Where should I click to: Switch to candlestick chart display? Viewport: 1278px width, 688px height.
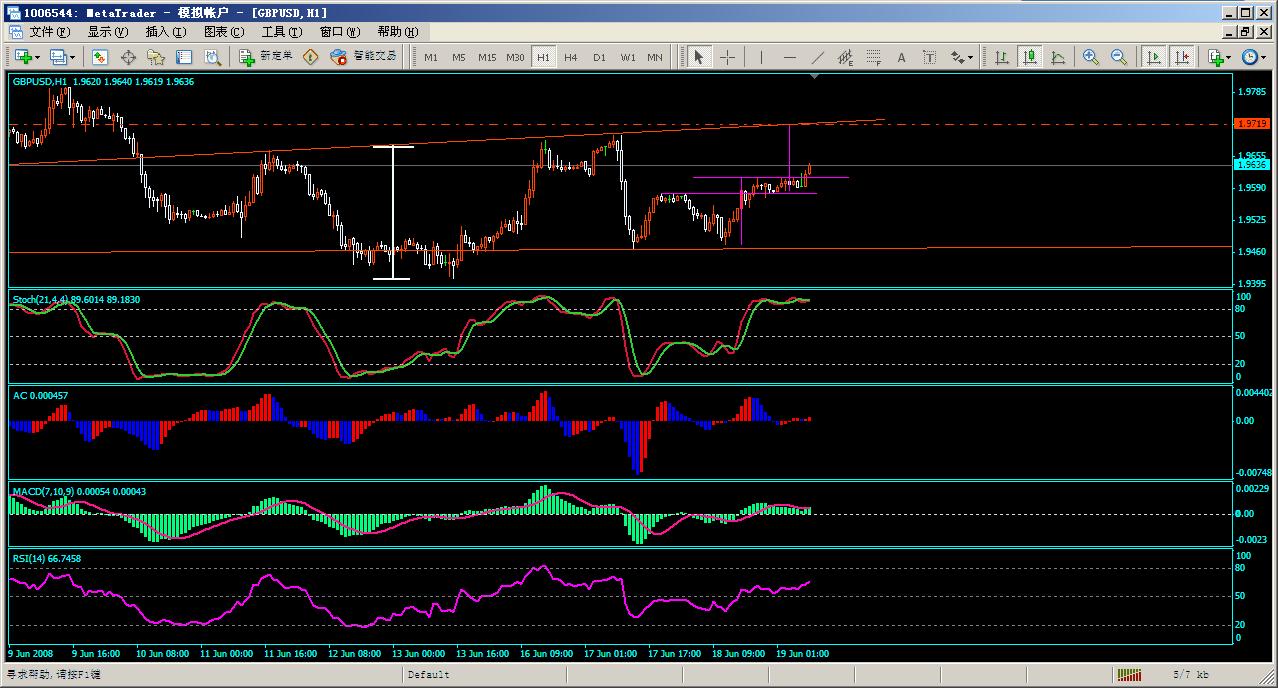(x=1029, y=57)
